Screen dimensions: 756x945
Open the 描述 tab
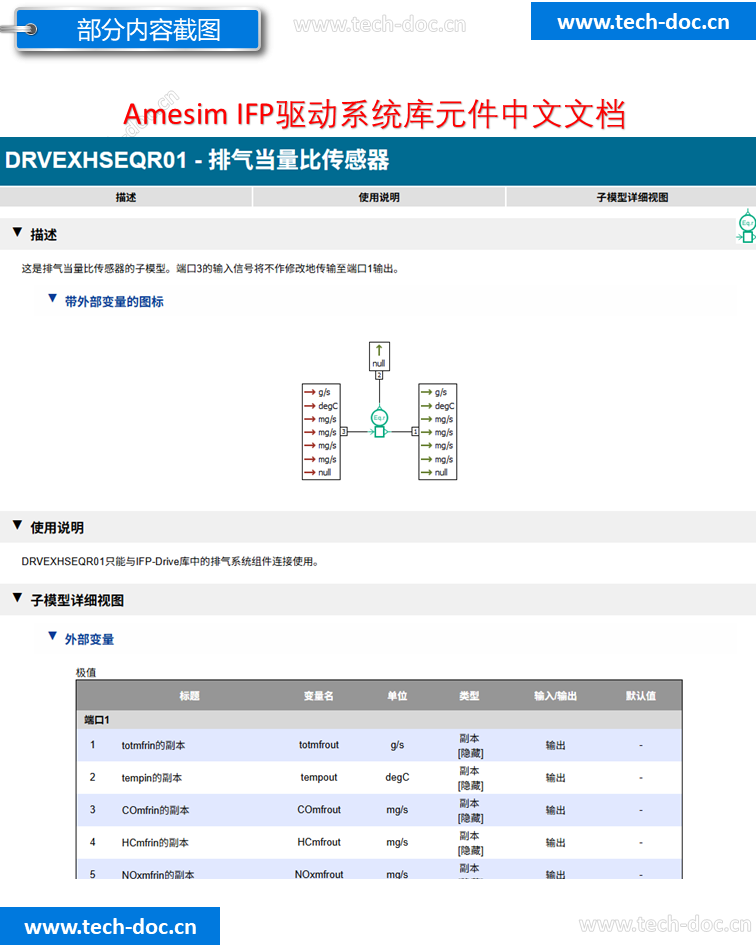[125, 197]
